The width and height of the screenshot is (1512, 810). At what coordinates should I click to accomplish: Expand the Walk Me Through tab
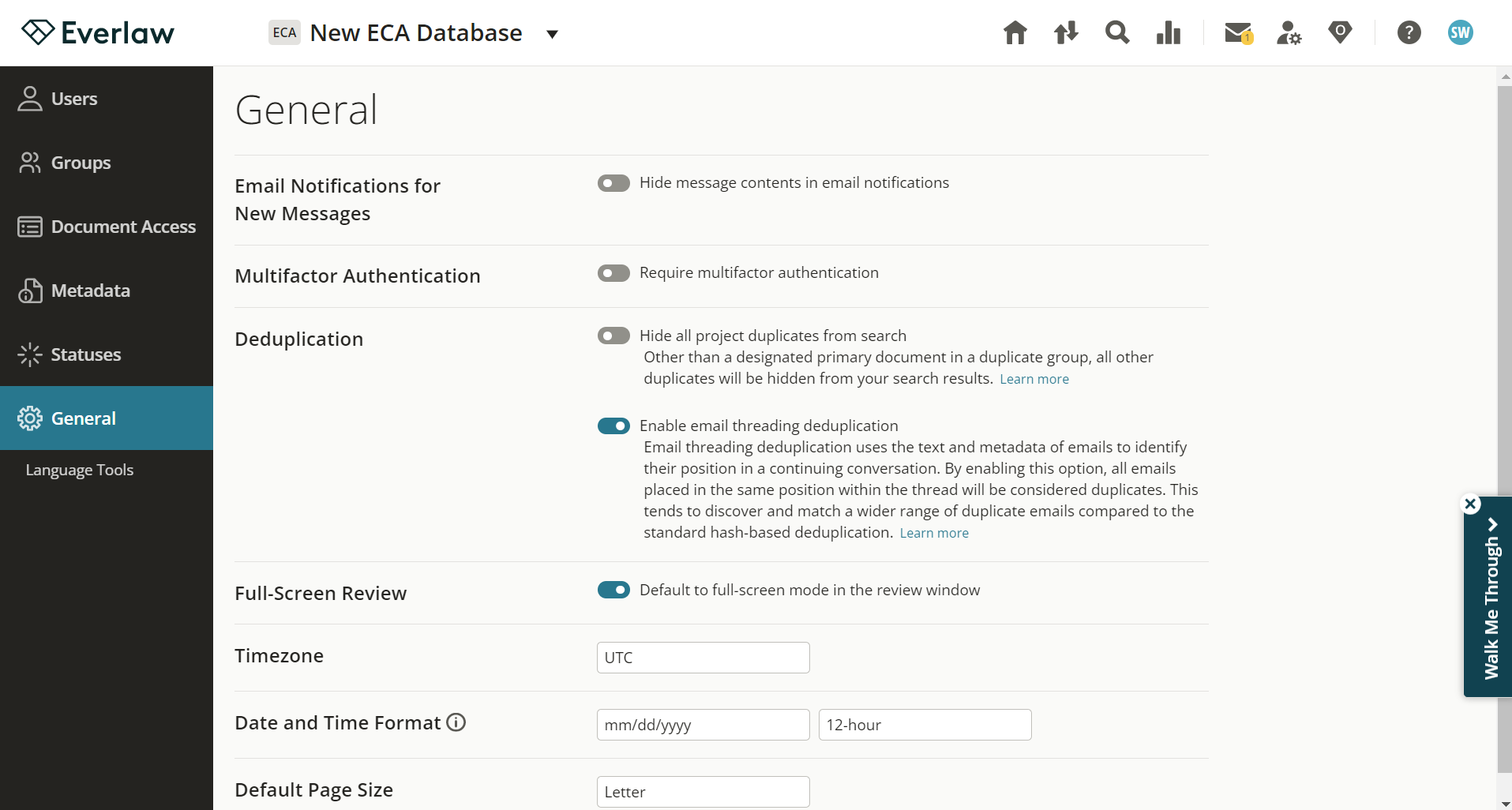point(1490,598)
